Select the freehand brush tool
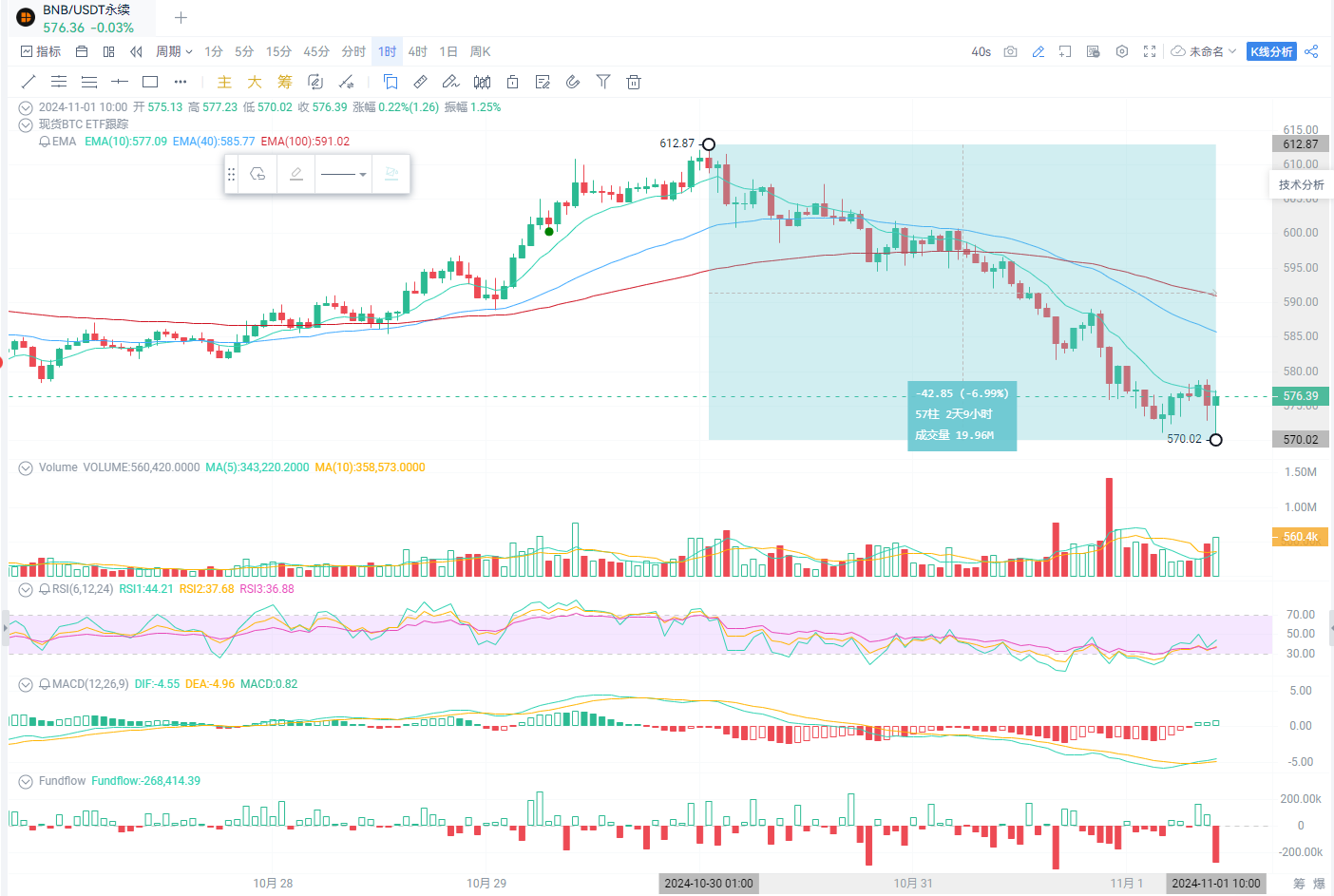The height and width of the screenshot is (896, 1334). point(451,82)
